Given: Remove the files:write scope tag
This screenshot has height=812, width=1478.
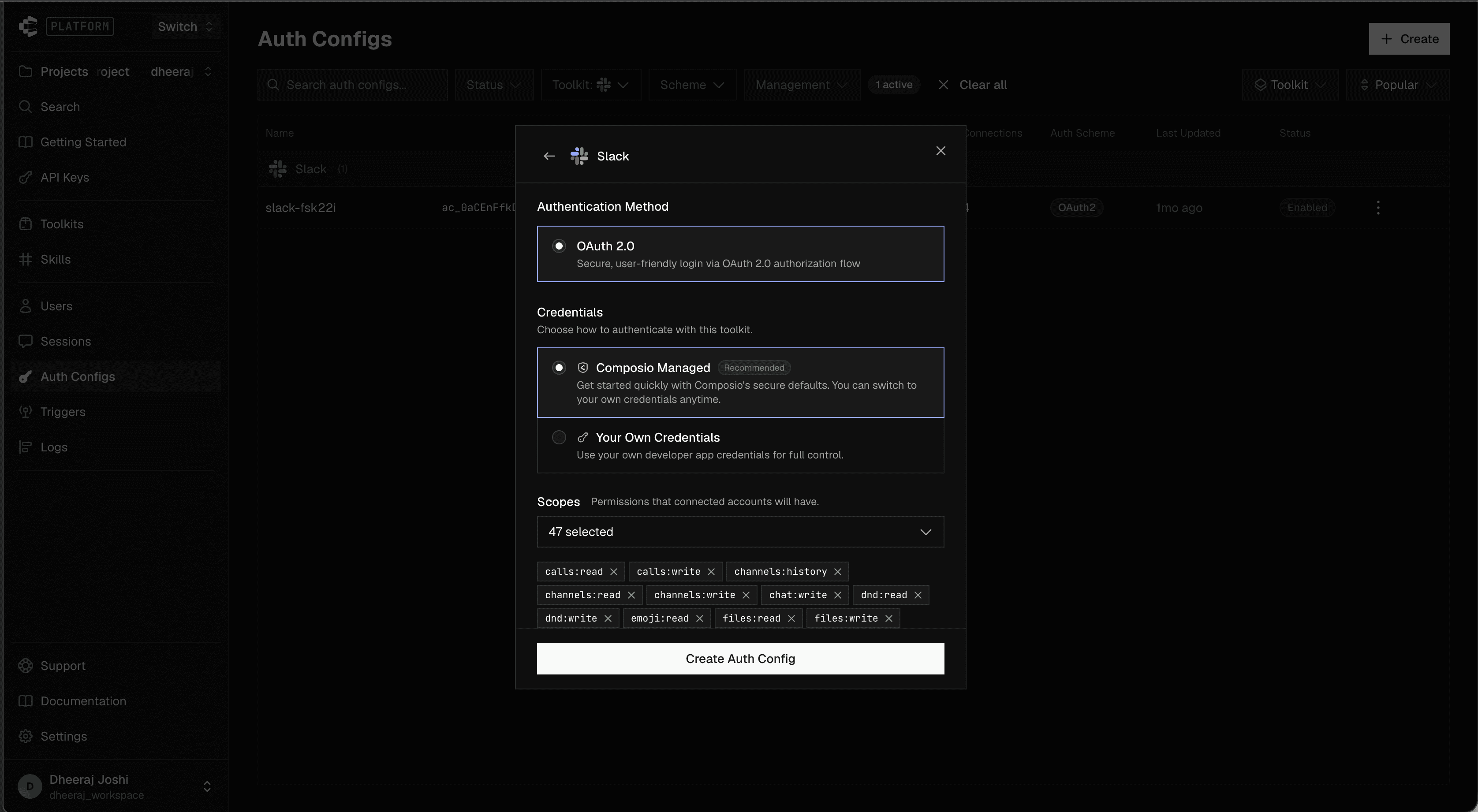Looking at the screenshot, I should click(889, 618).
